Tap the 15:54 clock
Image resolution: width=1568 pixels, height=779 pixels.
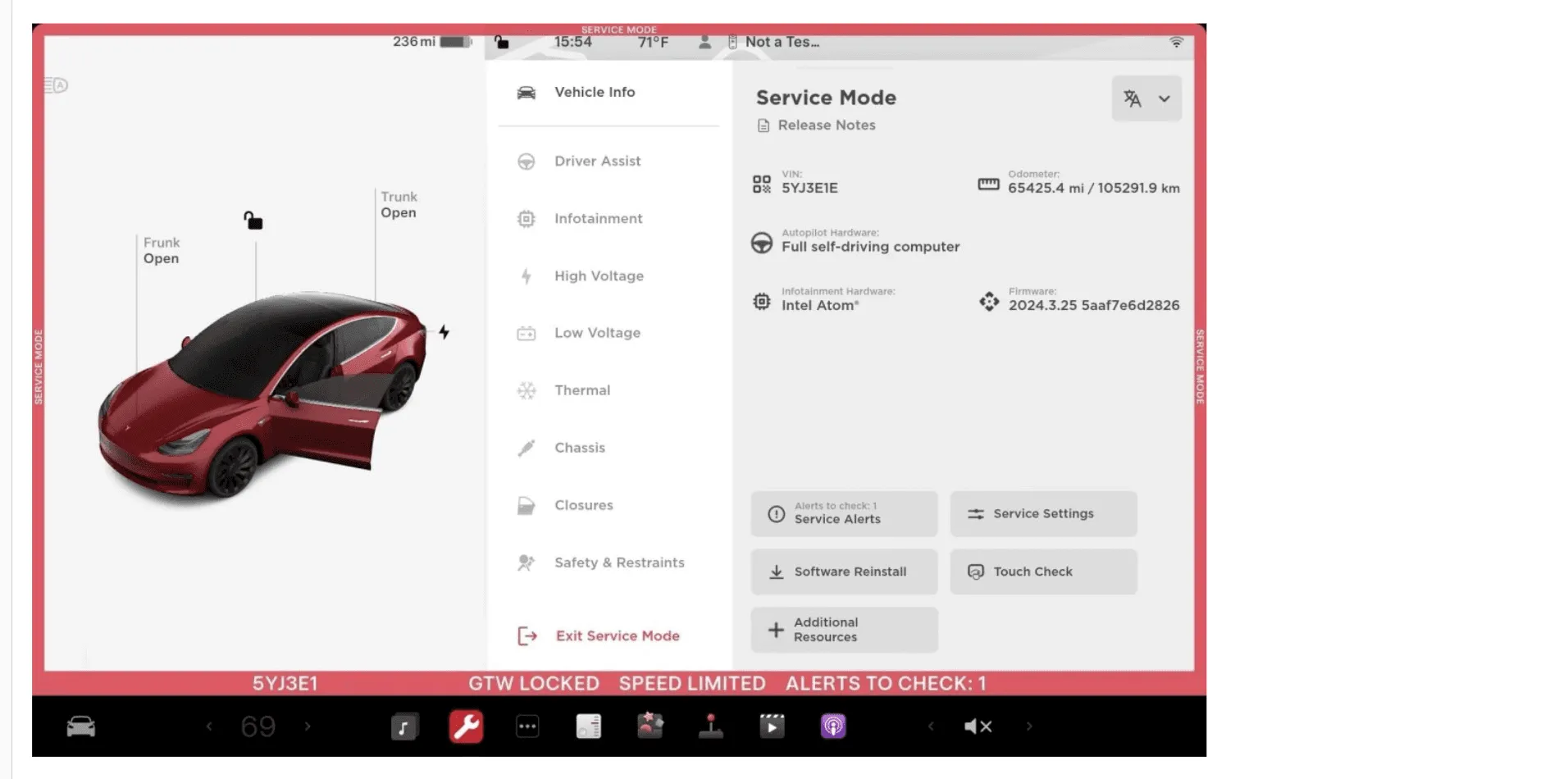pos(572,42)
